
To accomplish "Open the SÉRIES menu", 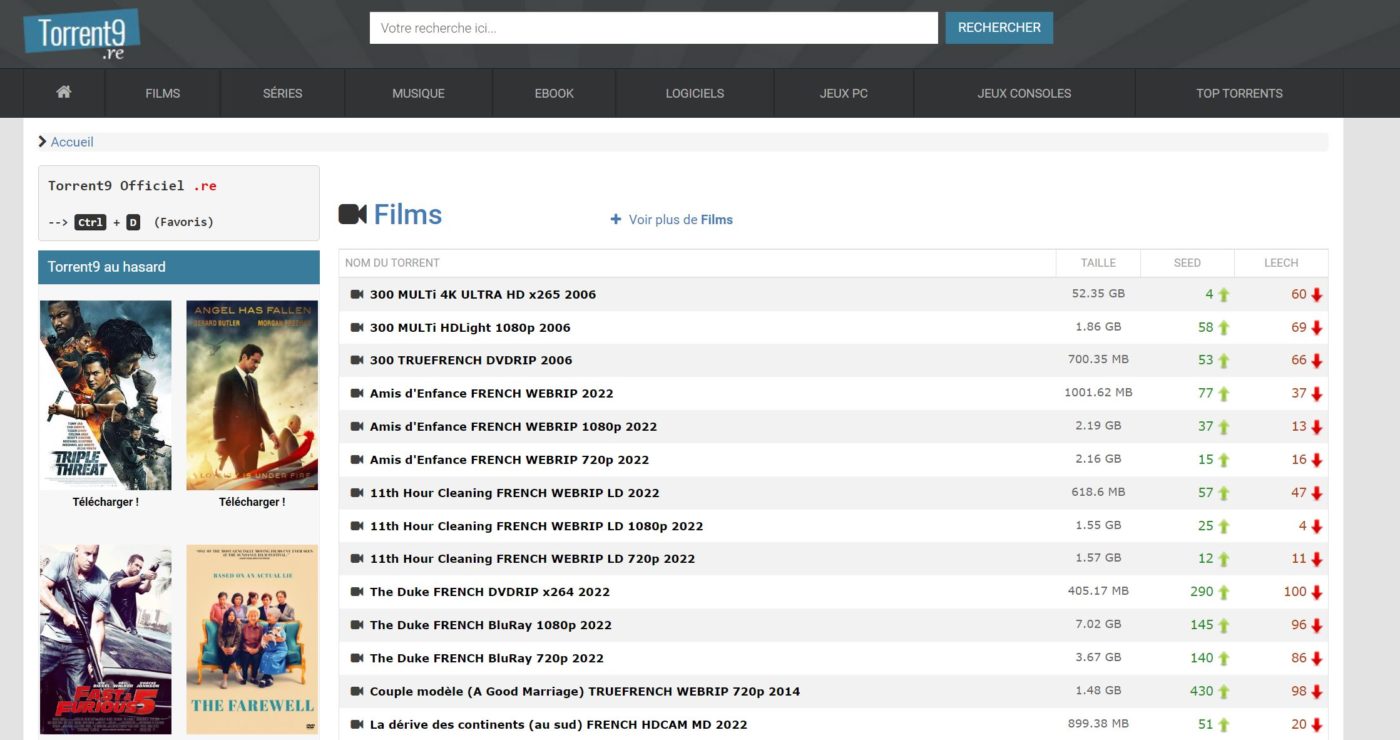I will click(x=283, y=93).
